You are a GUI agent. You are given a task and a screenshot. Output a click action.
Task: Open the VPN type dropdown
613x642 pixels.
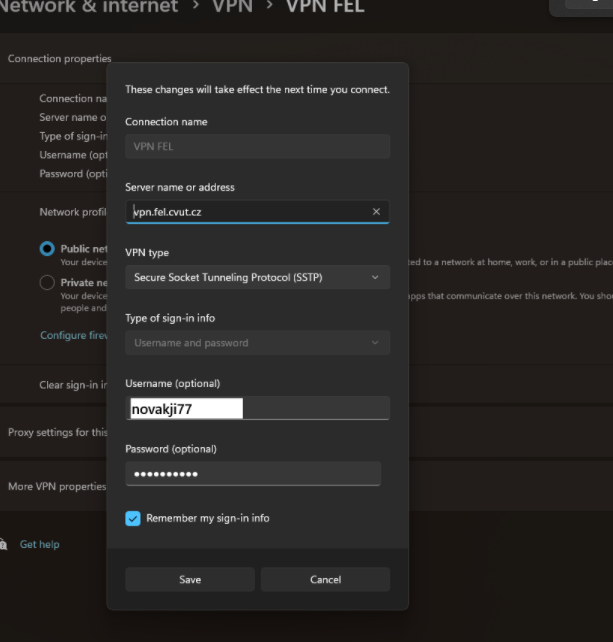(x=258, y=277)
